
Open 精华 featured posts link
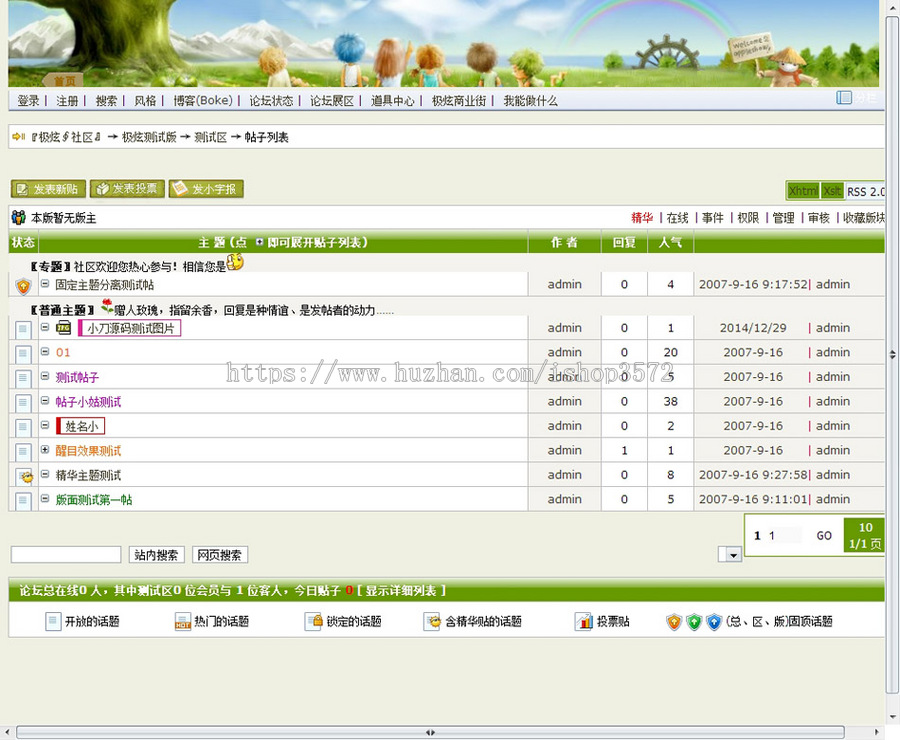642,218
